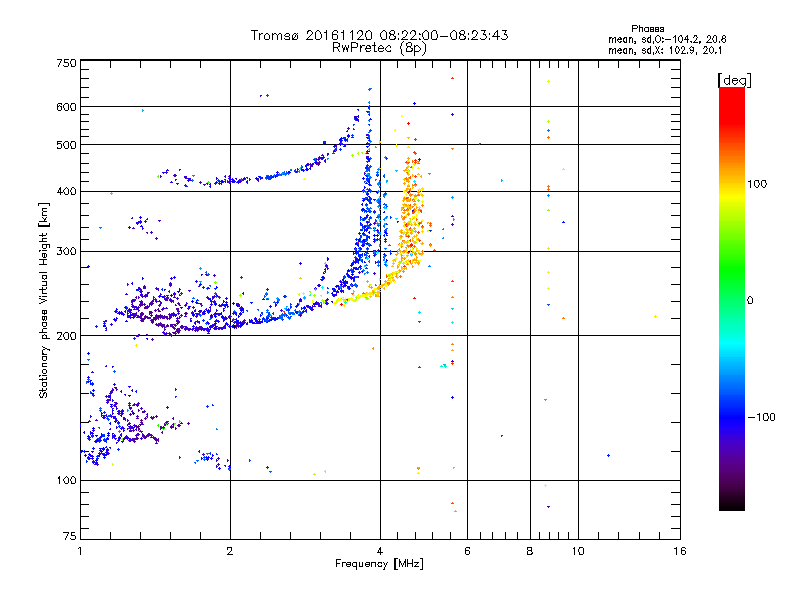Click the y-axis tick label '75'

[70, 536]
